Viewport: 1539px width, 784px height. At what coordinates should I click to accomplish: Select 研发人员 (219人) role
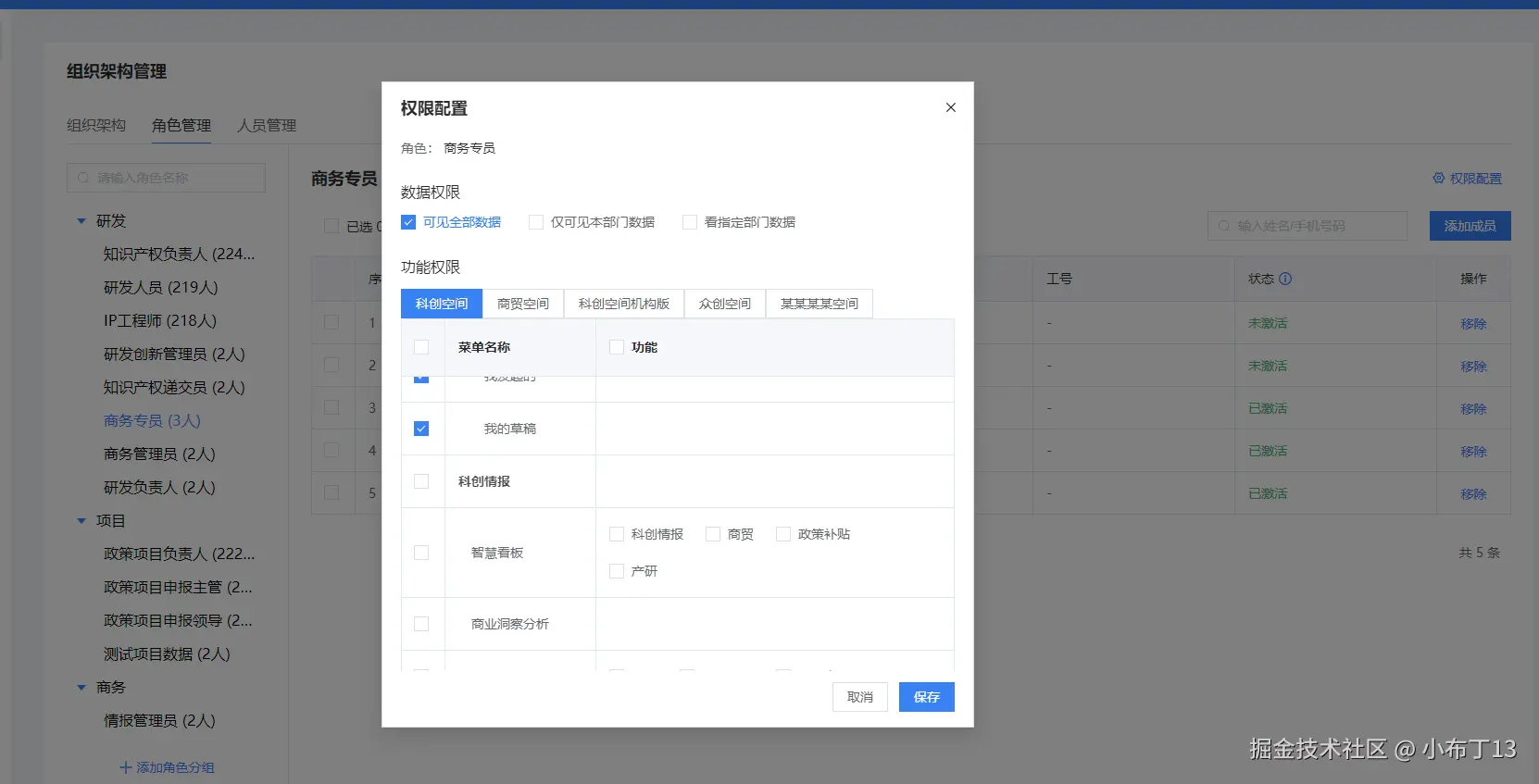click(x=161, y=288)
